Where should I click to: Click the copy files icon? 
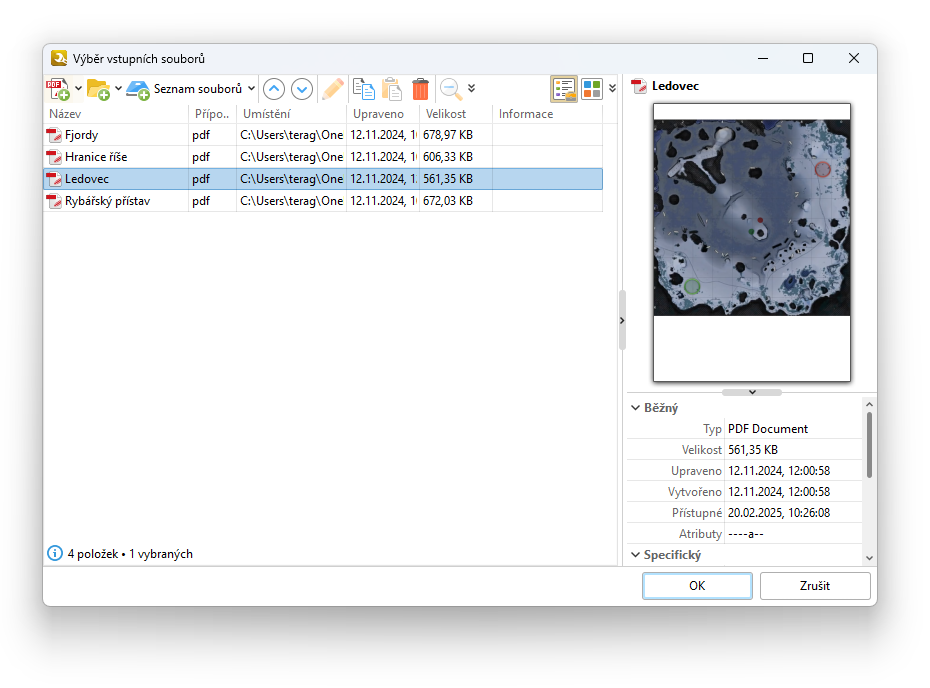click(364, 89)
